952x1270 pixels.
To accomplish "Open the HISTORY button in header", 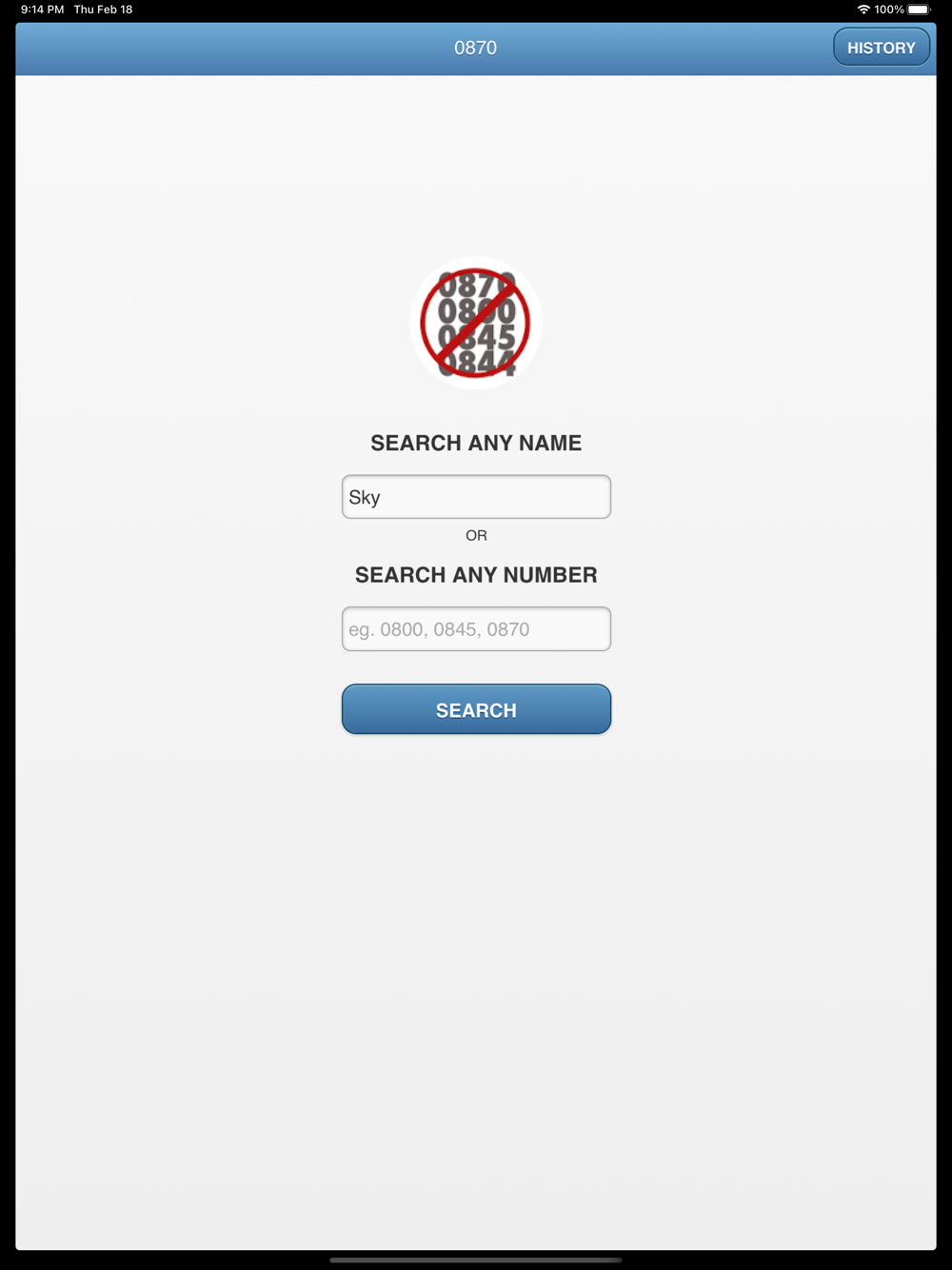I will pyautogui.click(x=882, y=48).
